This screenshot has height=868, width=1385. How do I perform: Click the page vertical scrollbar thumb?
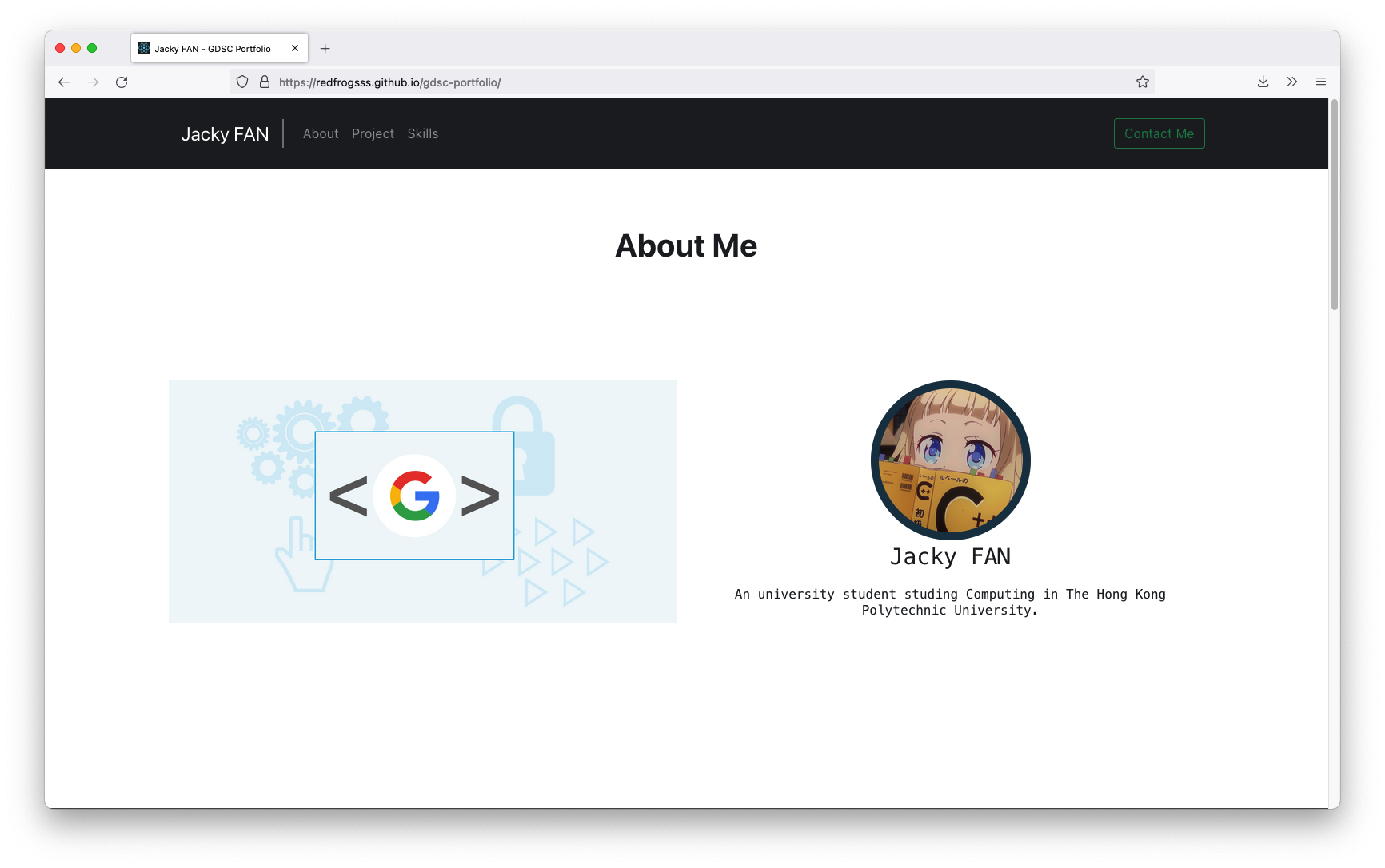point(1334,205)
